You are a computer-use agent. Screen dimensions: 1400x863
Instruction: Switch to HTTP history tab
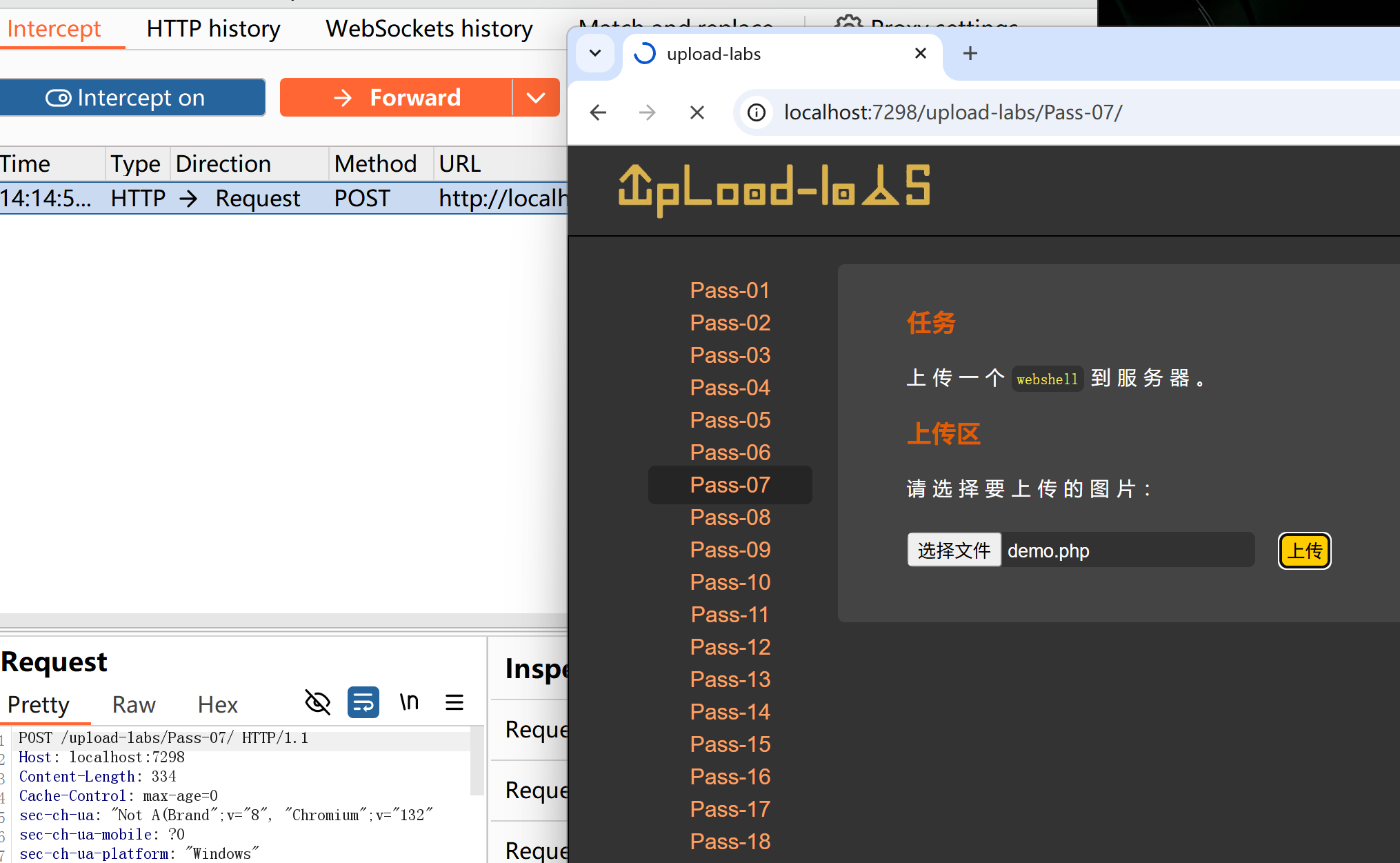click(x=213, y=29)
